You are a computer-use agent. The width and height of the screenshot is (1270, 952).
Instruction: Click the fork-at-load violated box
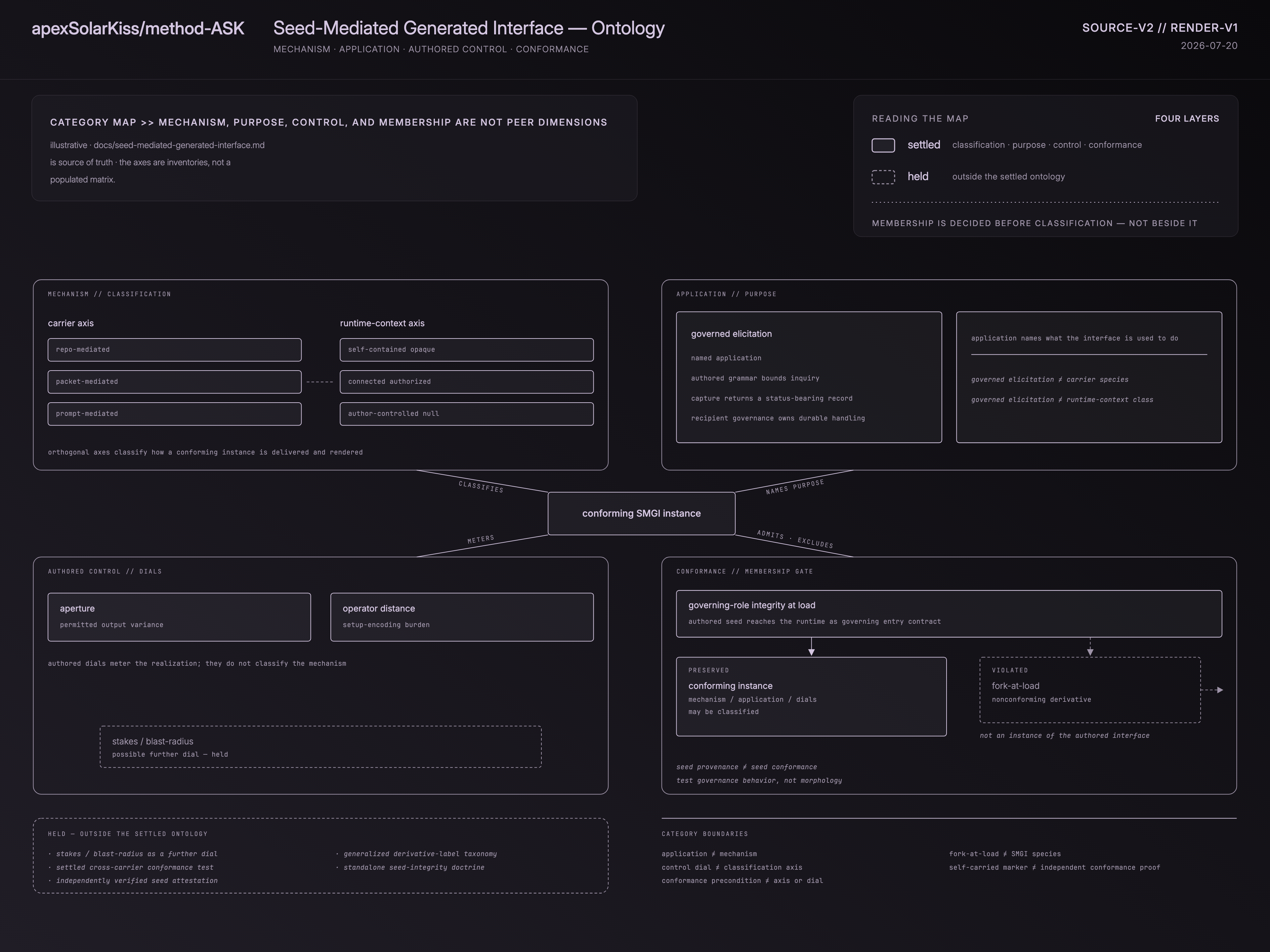[x=1090, y=690]
